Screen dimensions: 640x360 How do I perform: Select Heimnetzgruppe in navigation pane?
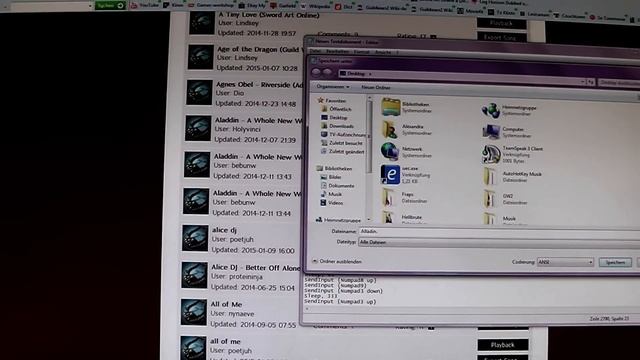click(338, 220)
